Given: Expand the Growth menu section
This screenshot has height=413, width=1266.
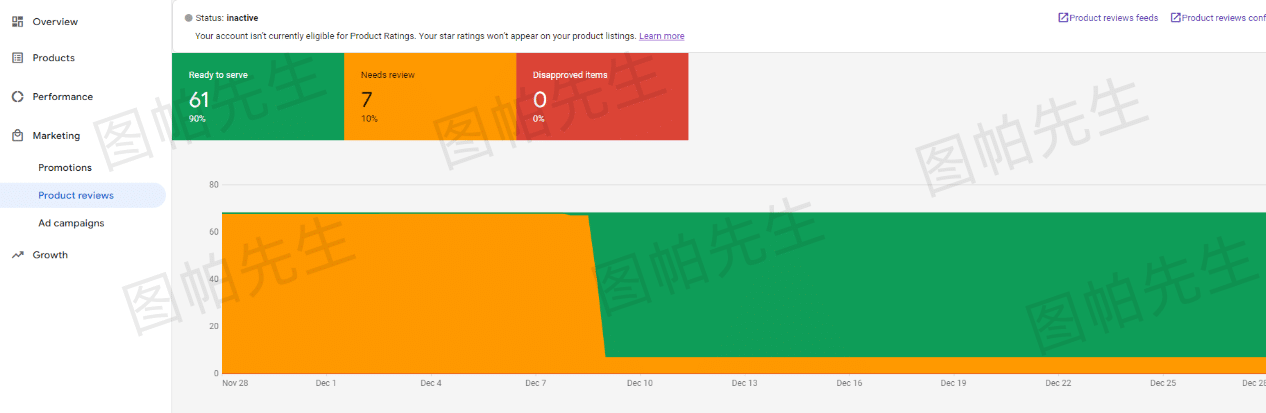Looking at the screenshot, I should [x=50, y=255].
